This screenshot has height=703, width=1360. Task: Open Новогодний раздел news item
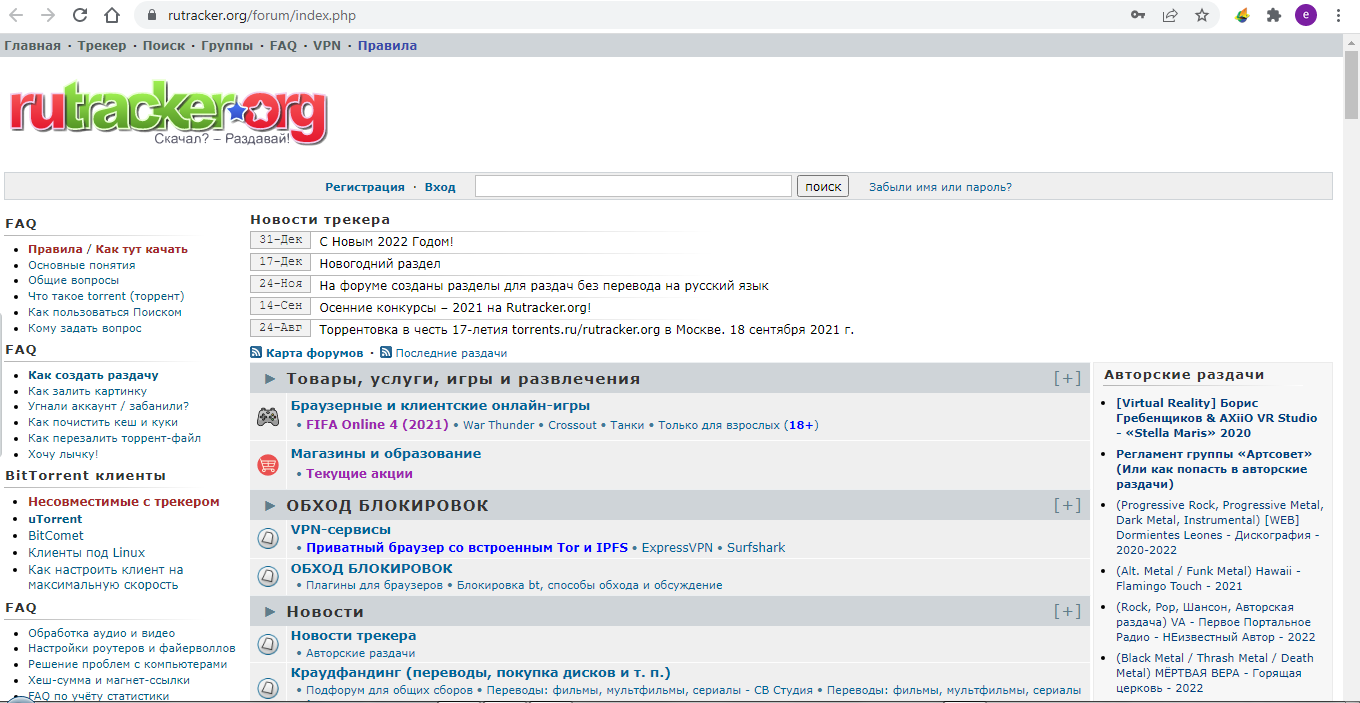pos(380,264)
